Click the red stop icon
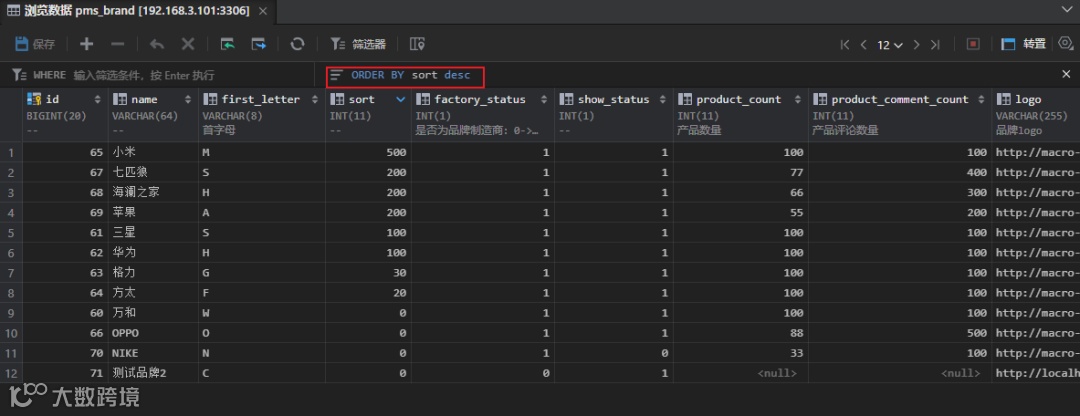 (973, 44)
